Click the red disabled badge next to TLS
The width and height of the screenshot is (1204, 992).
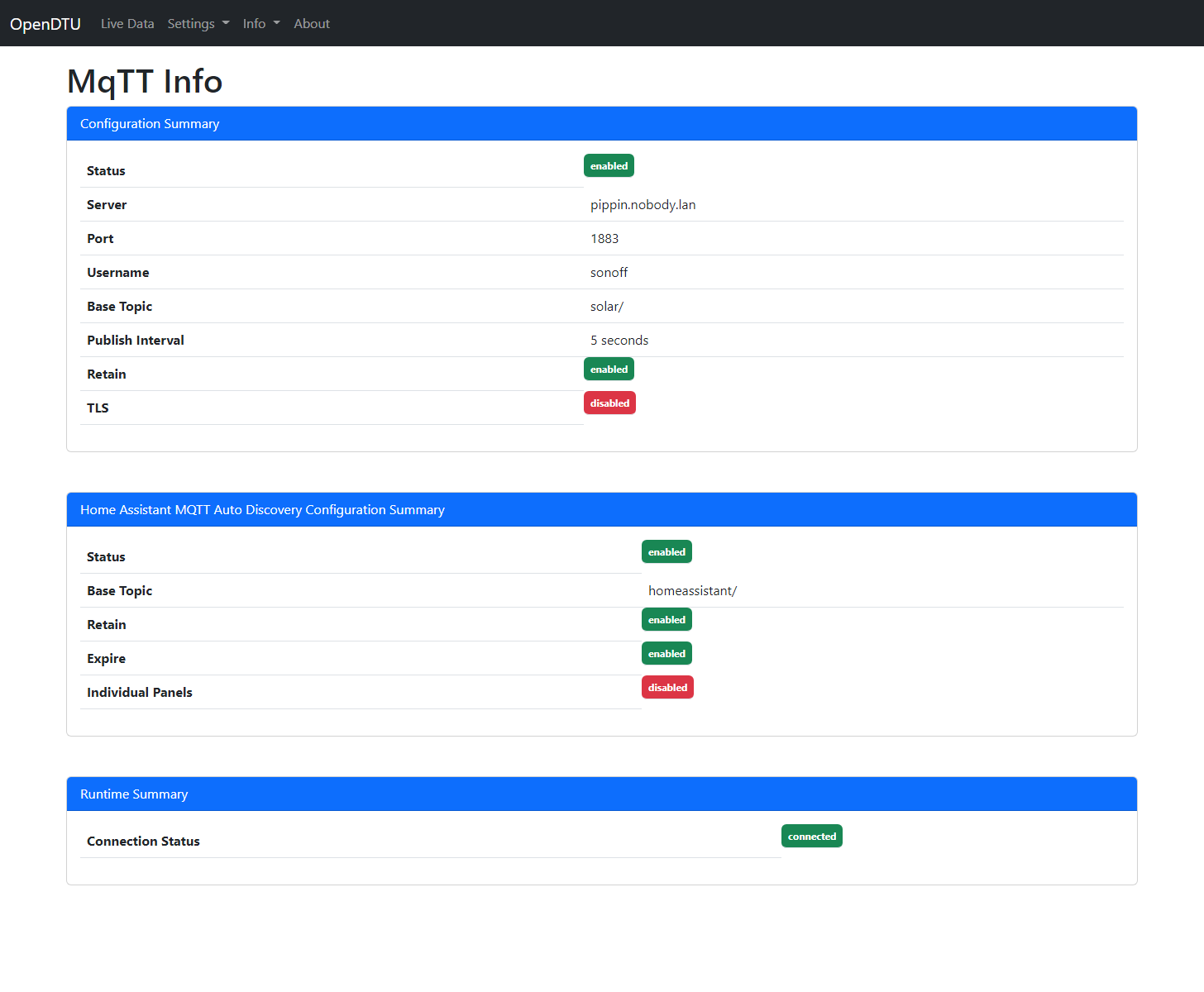609,403
